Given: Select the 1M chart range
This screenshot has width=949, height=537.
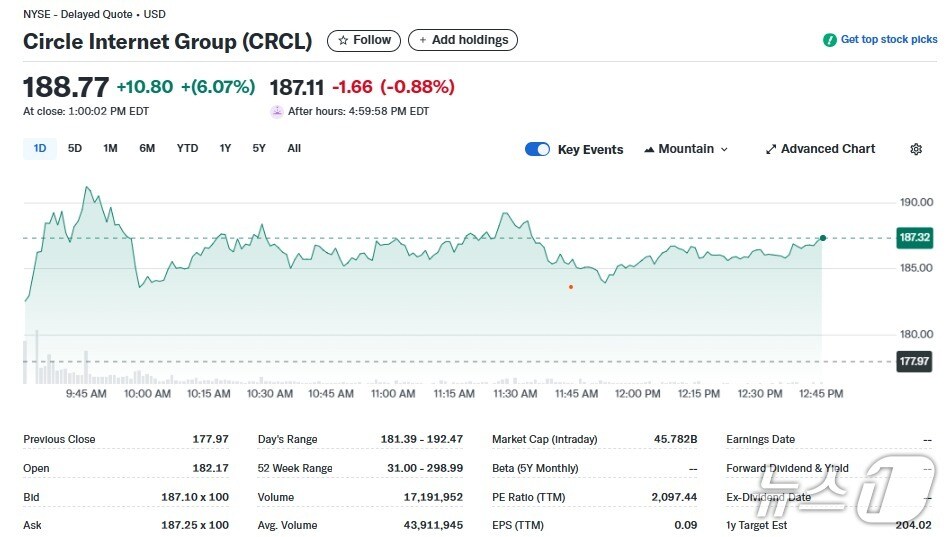Looking at the screenshot, I should 110,148.
